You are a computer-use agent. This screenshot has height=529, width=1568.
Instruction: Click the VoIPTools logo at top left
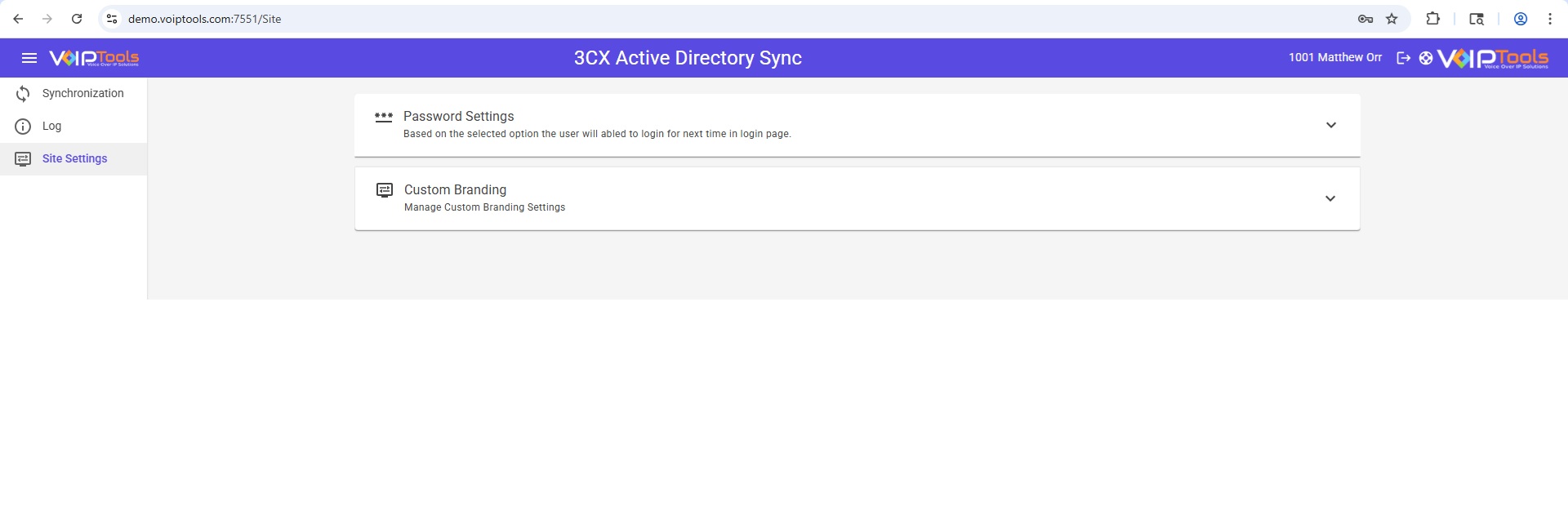tap(94, 58)
